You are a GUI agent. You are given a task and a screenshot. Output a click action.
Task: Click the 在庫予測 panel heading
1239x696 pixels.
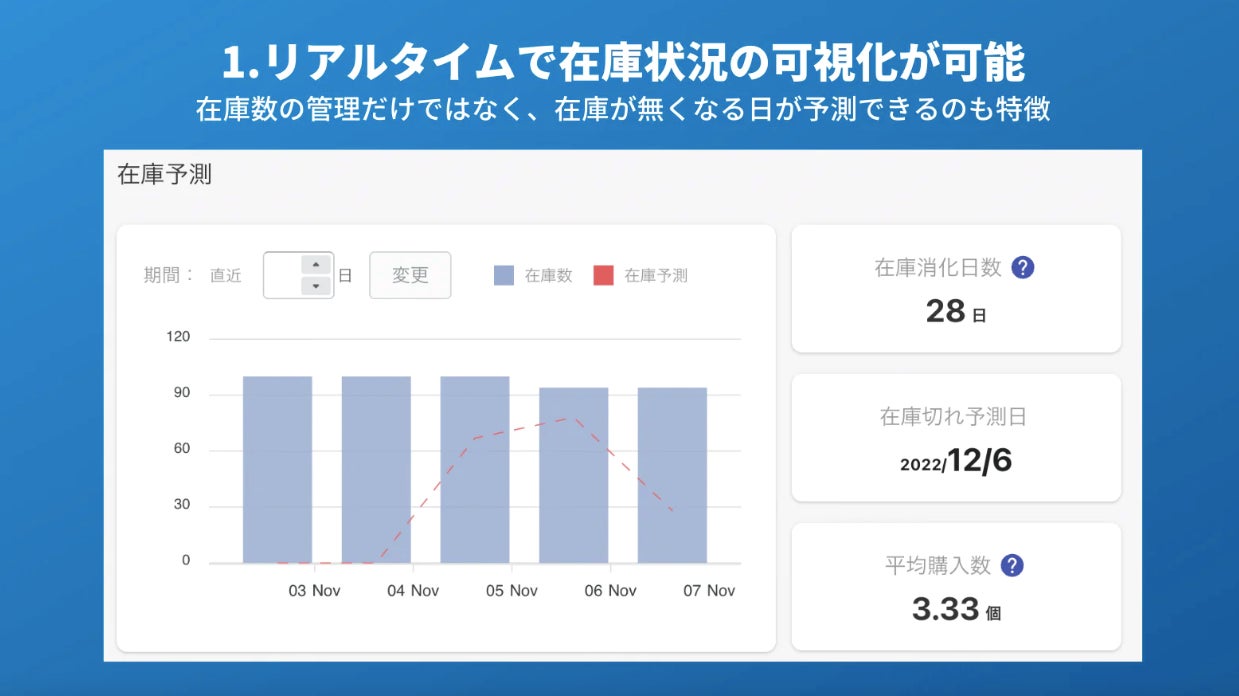click(x=164, y=175)
